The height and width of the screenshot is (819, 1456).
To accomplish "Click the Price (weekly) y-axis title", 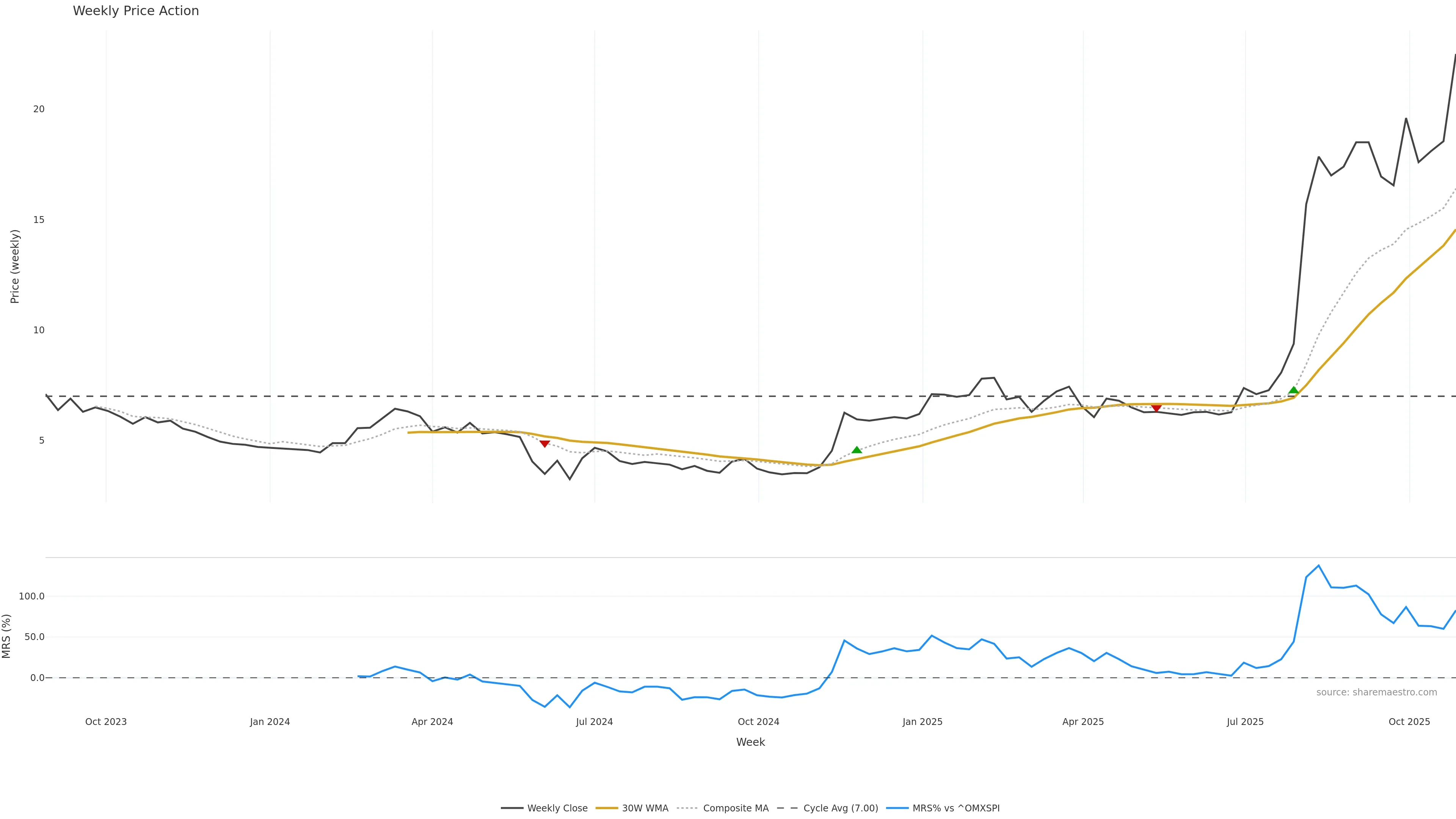I will 15,266.
